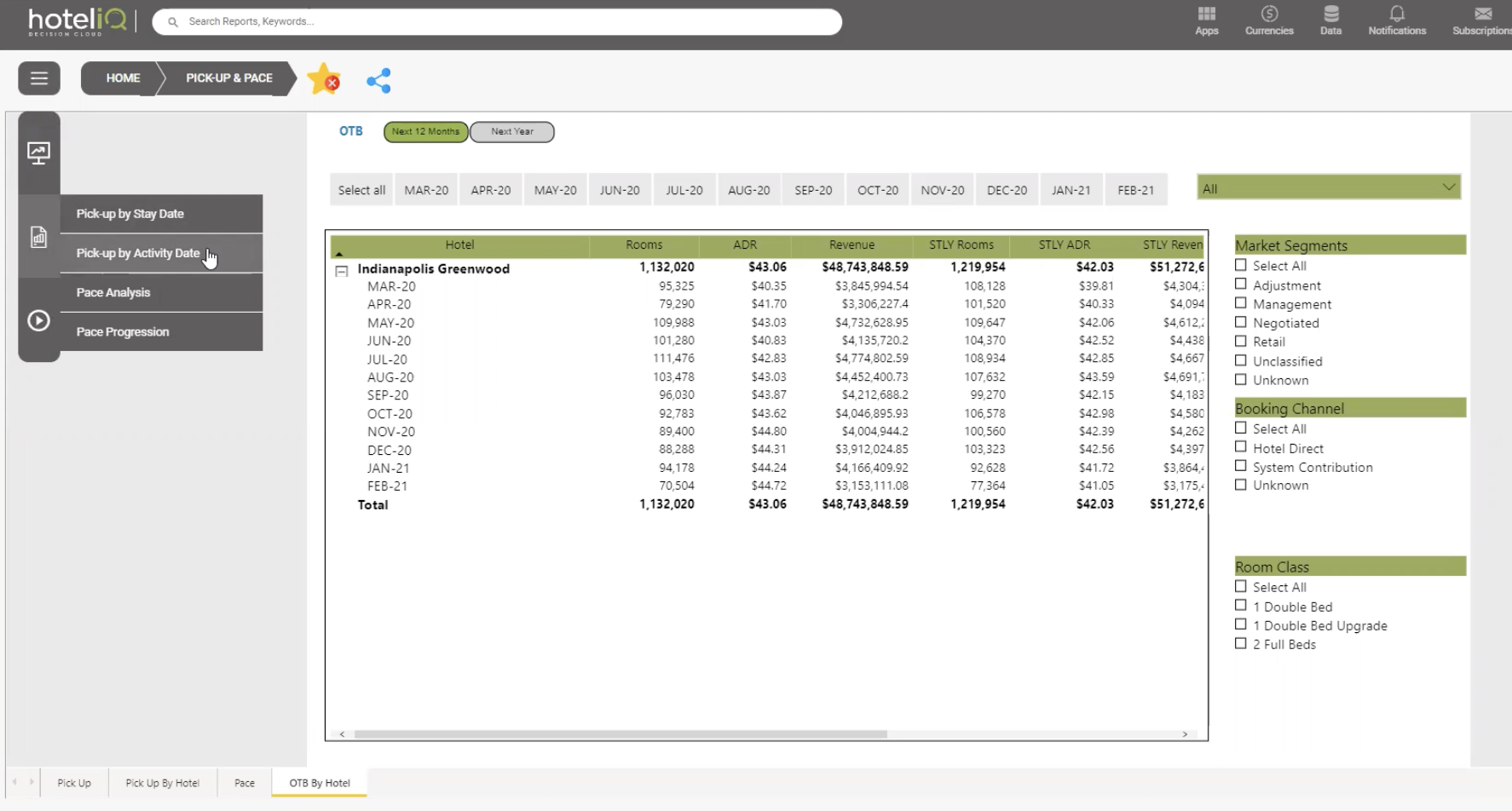Check Market Segments Select All

tap(1241, 266)
